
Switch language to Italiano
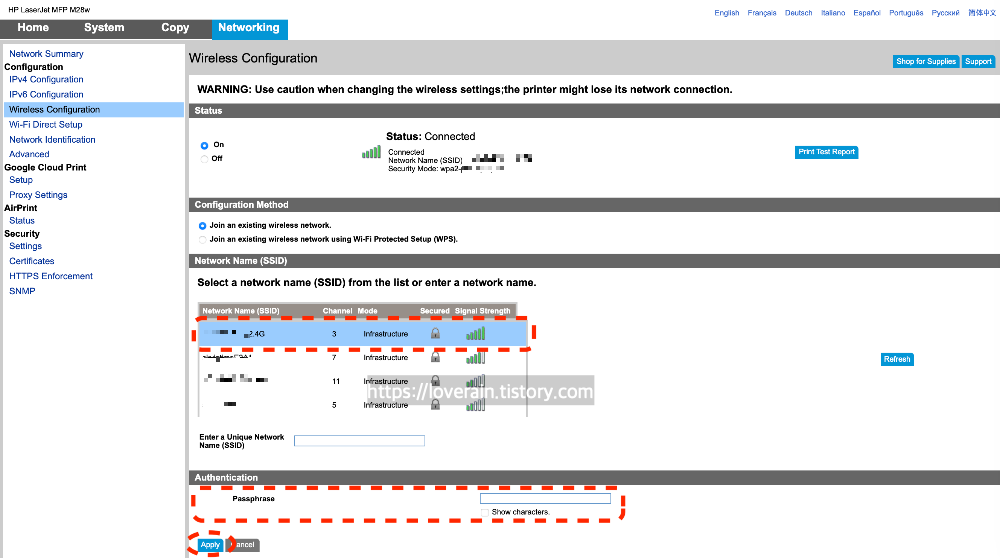[833, 13]
